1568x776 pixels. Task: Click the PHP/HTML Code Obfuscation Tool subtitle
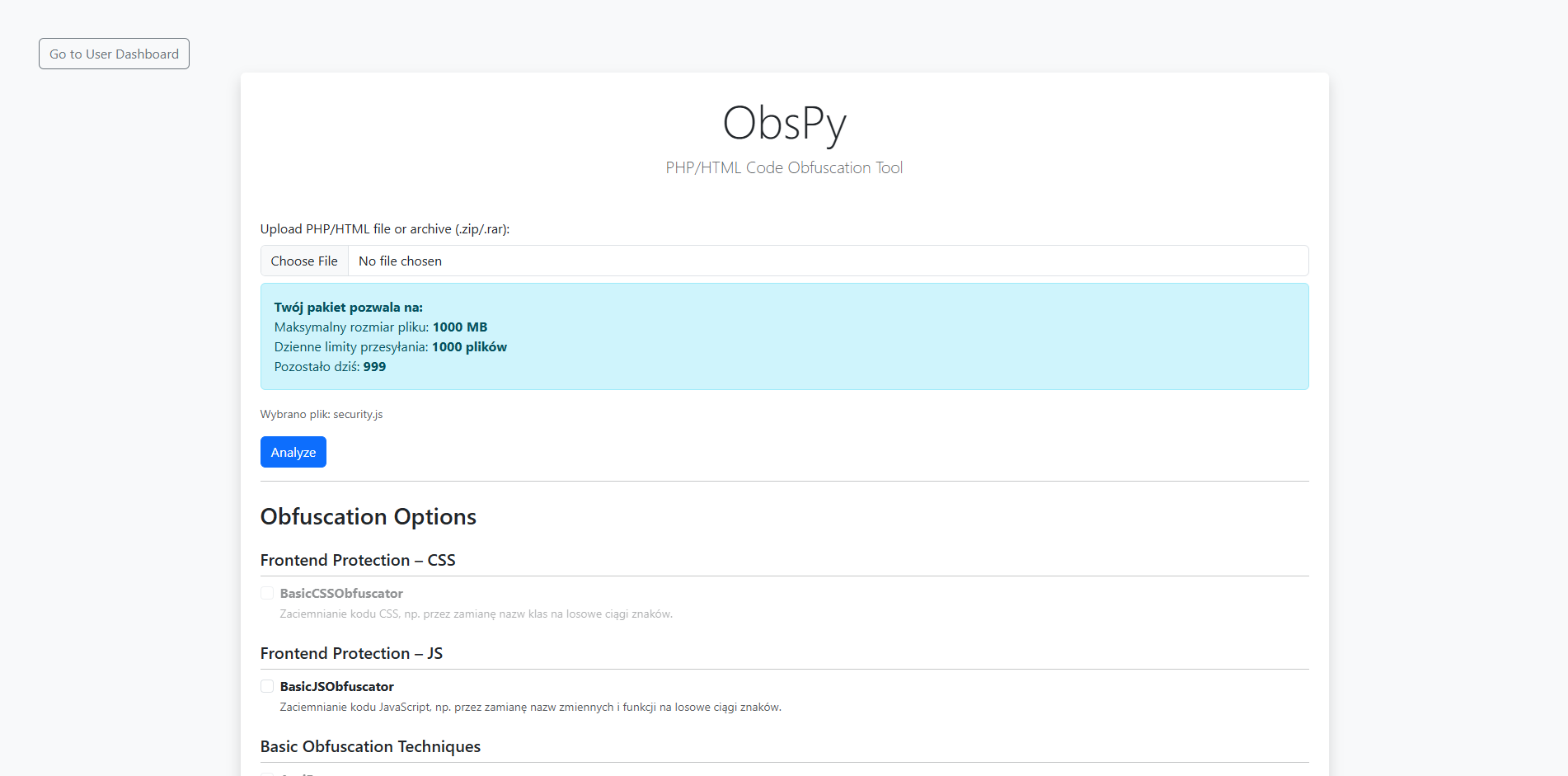pos(784,167)
